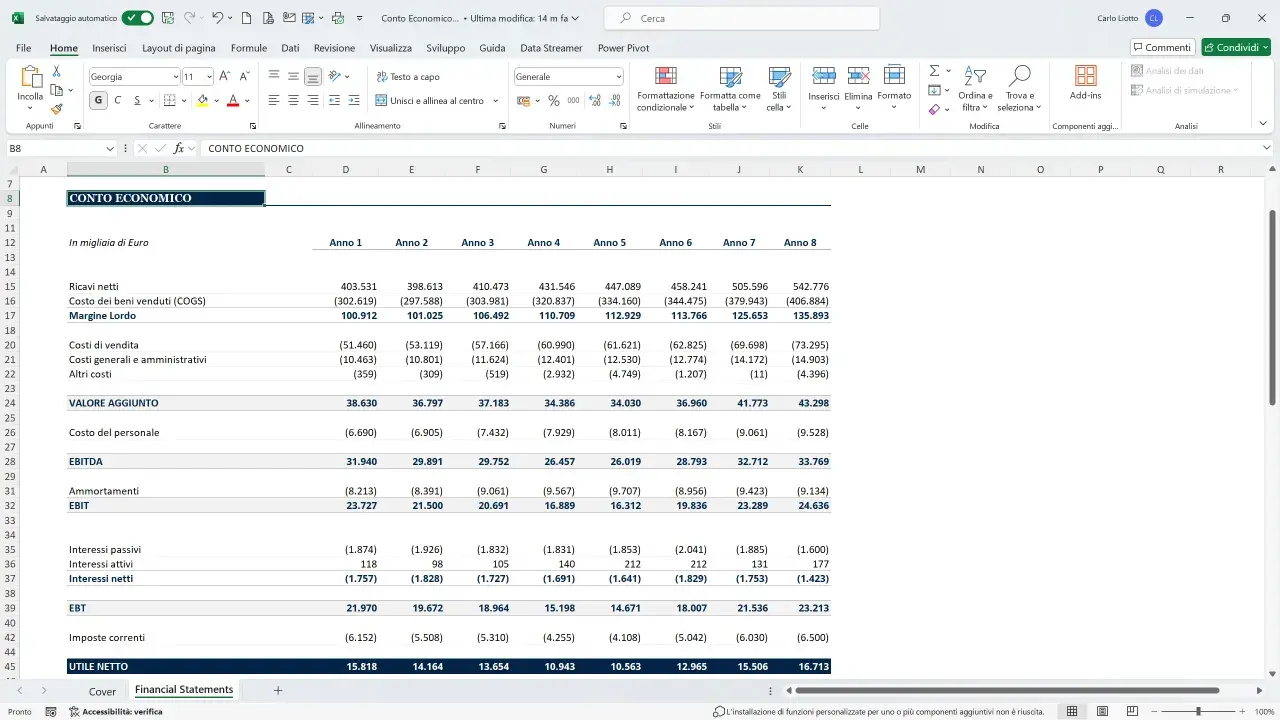This screenshot has height=720, width=1280.
Task: Switch to the Cover sheet tab
Action: [102, 691]
